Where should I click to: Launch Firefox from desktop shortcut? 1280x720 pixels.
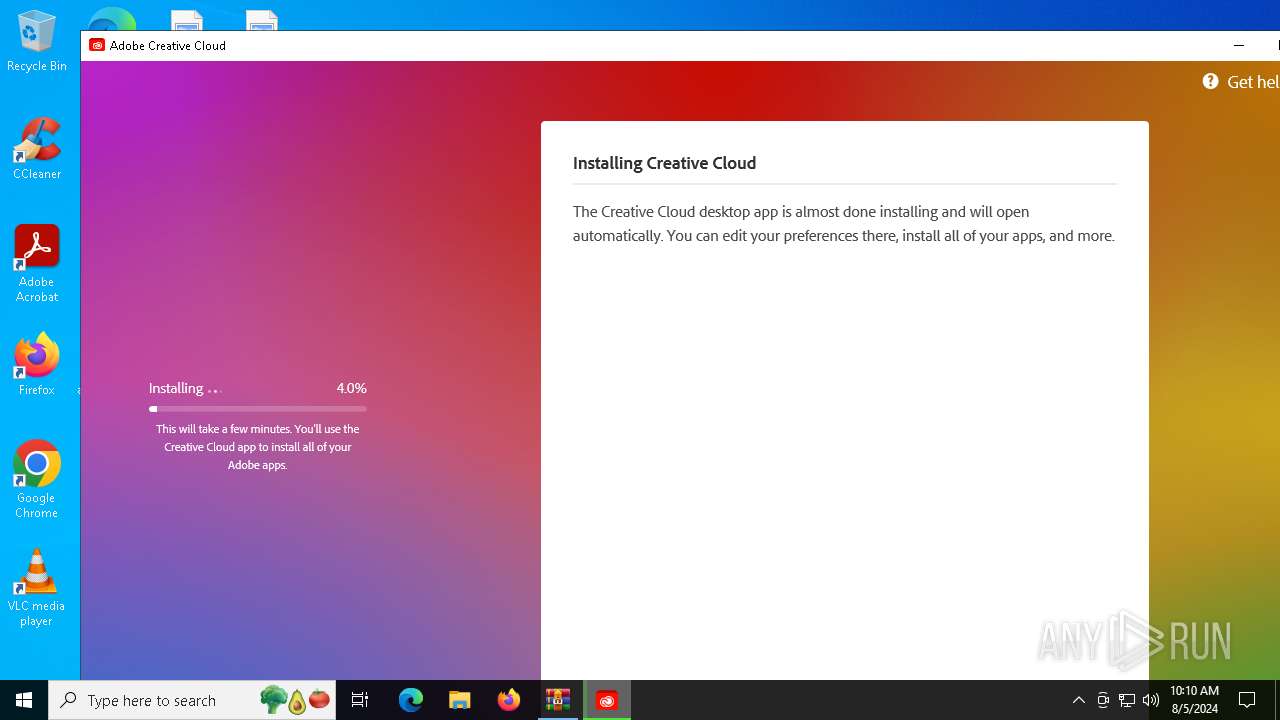[37, 365]
